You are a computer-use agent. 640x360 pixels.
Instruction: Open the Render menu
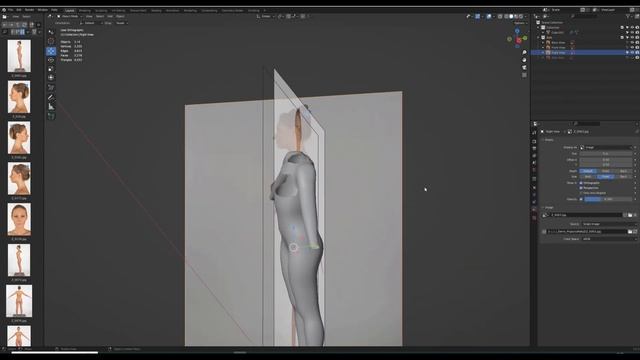pyautogui.click(x=29, y=10)
